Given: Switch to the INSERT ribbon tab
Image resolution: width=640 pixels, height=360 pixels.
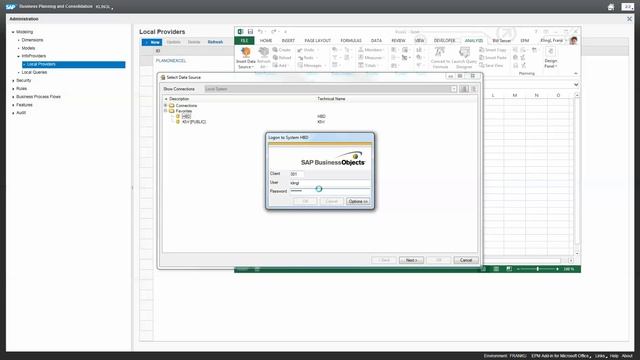Looking at the screenshot, I should (x=288, y=41).
